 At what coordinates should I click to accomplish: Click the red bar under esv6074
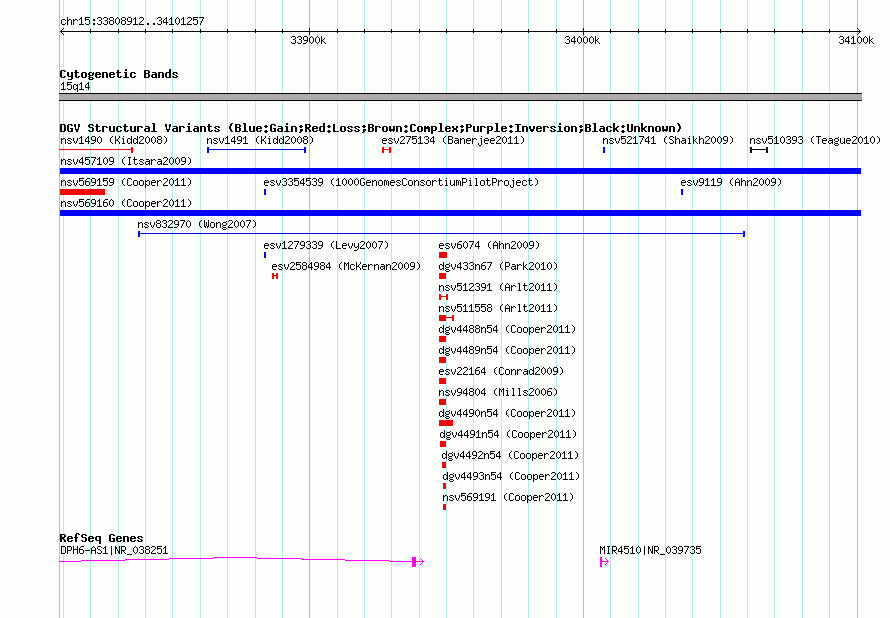click(443, 255)
